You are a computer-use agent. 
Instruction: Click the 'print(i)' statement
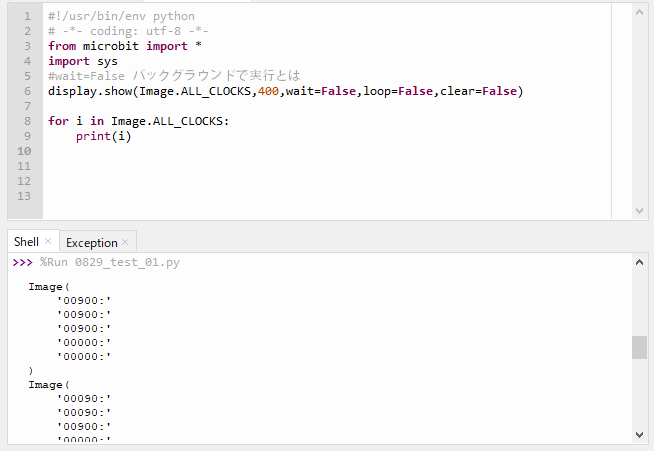pyautogui.click(x=103, y=136)
